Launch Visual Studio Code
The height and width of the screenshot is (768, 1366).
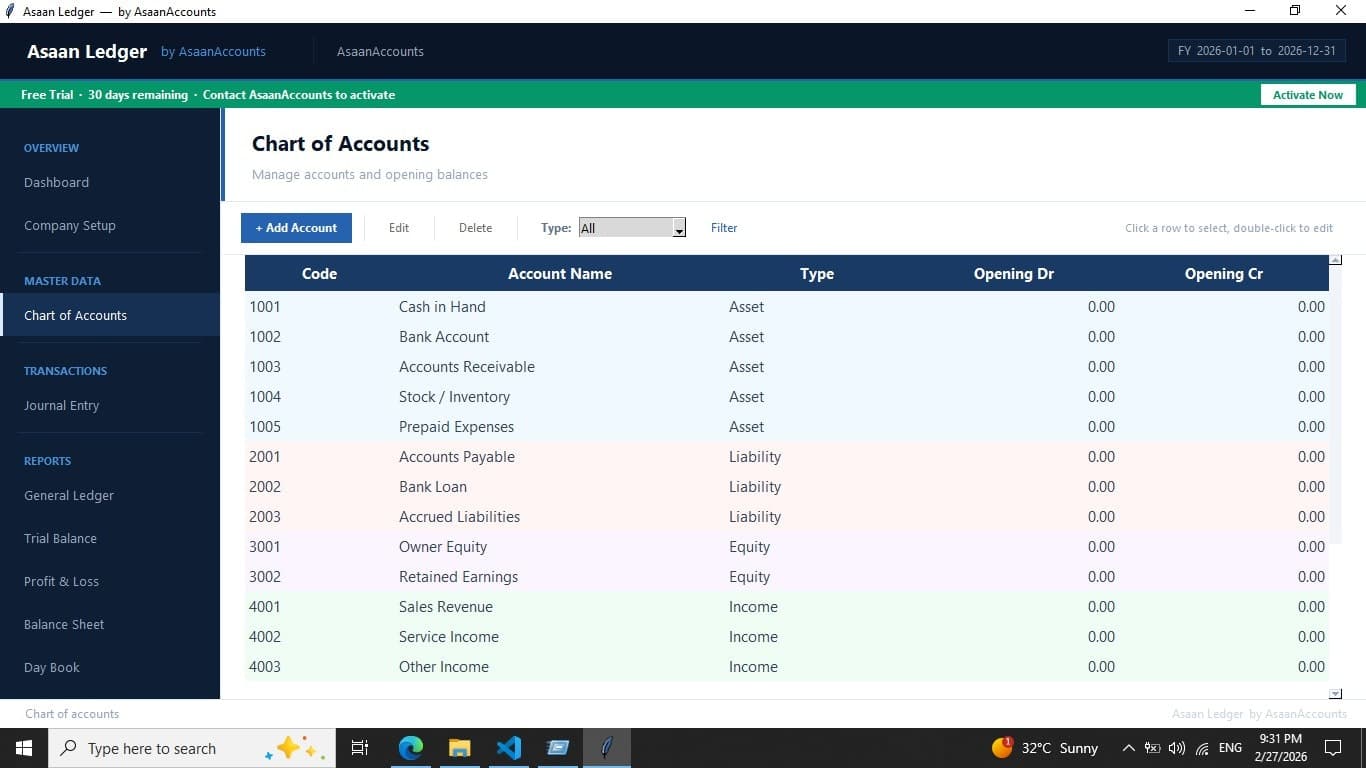[509, 747]
